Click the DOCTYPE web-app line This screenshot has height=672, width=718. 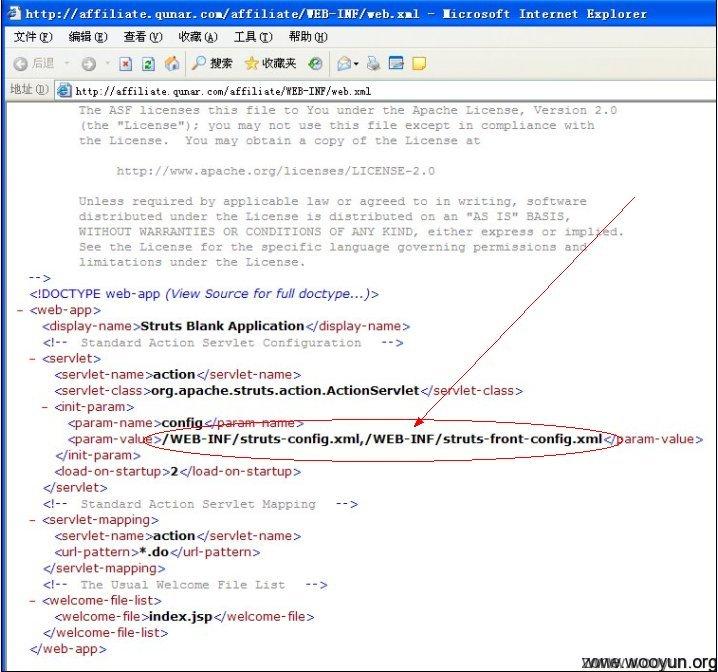point(204,294)
